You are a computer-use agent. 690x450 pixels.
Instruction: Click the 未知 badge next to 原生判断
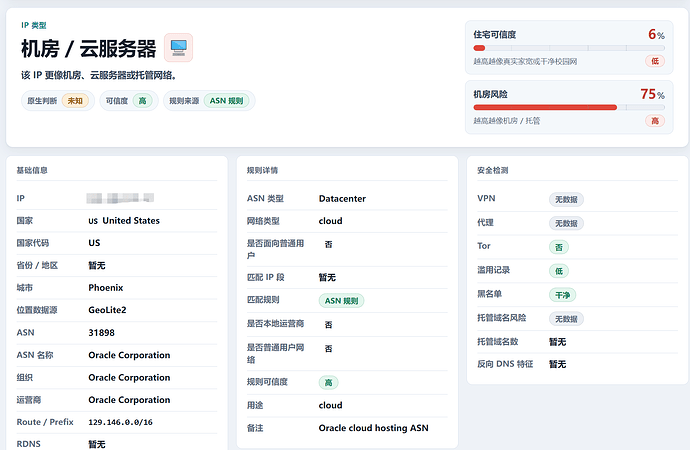pos(75,101)
